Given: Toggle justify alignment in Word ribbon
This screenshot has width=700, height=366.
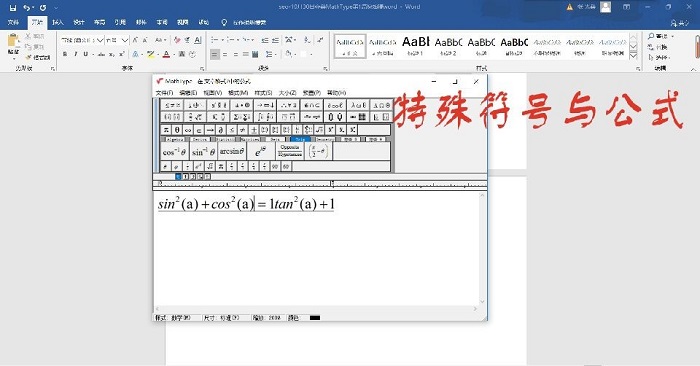Looking at the screenshot, I should pos(245,54).
